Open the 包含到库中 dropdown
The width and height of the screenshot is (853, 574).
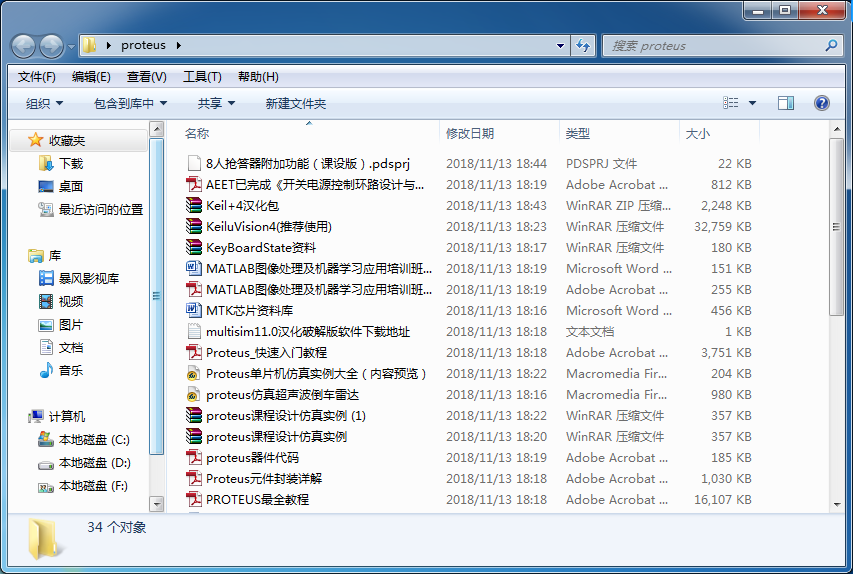coord(131,103)
